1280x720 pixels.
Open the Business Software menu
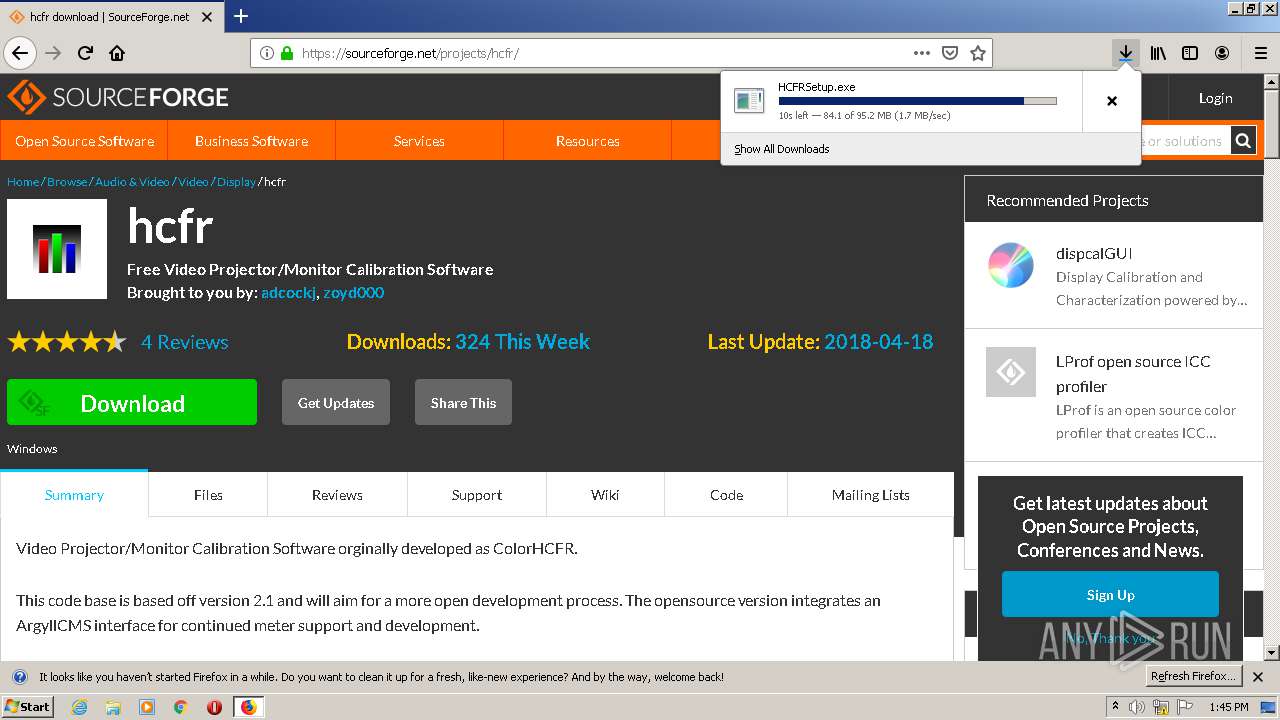tap(251, 141)
